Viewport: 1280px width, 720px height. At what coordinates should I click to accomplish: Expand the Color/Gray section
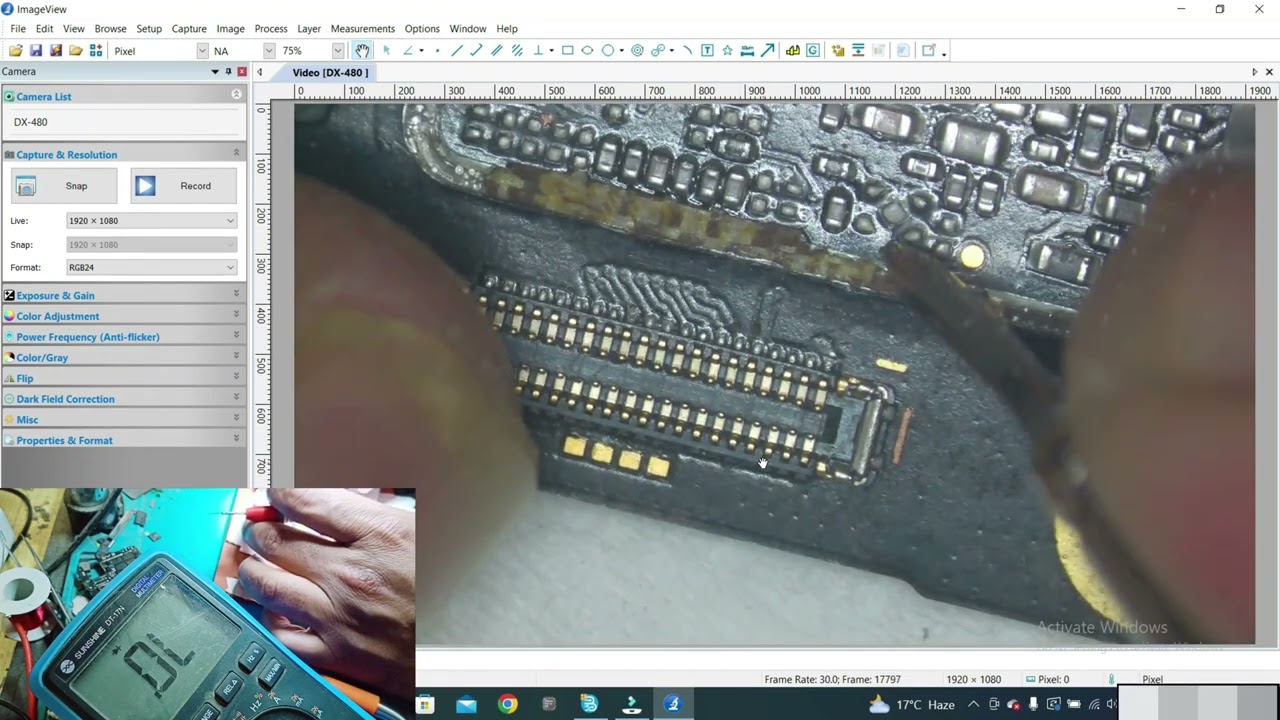tap(236, 356)
